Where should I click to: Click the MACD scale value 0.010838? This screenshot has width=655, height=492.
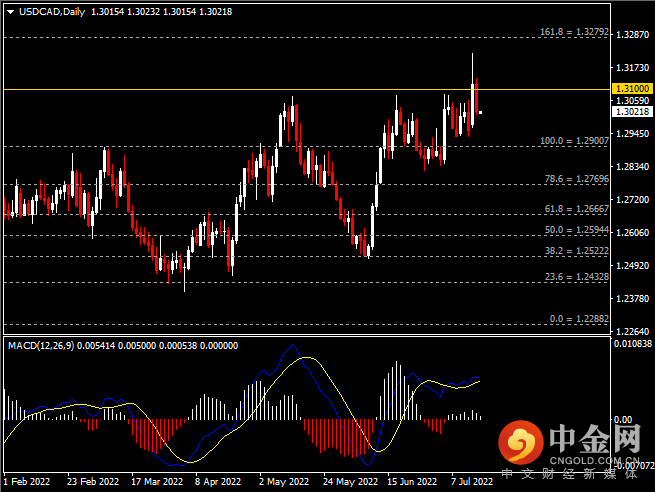(x=633, y=344)
